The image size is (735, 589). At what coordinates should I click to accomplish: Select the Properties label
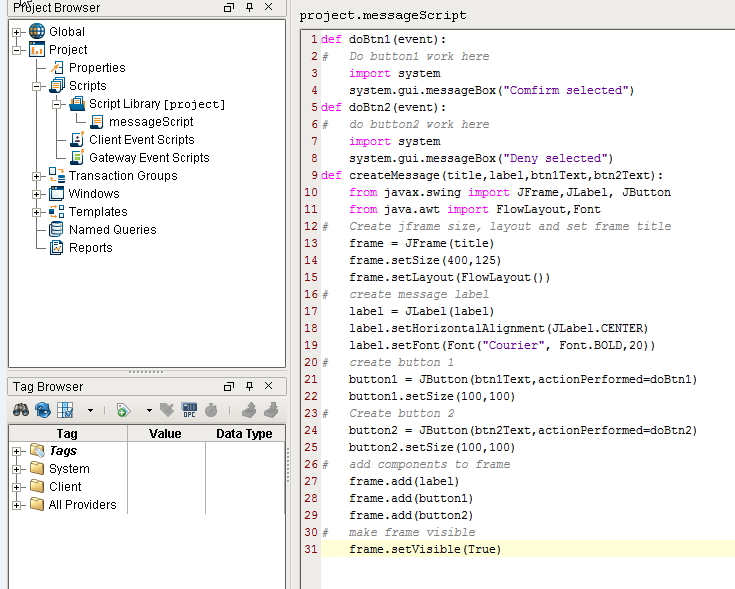point(97,67)
